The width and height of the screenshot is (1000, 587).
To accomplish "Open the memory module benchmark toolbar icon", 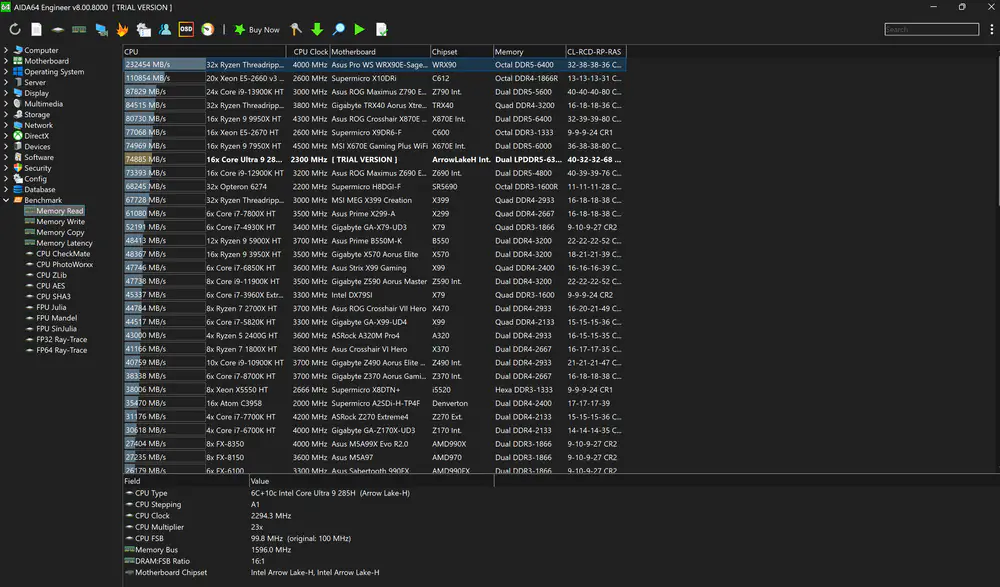I will (80, 30).
